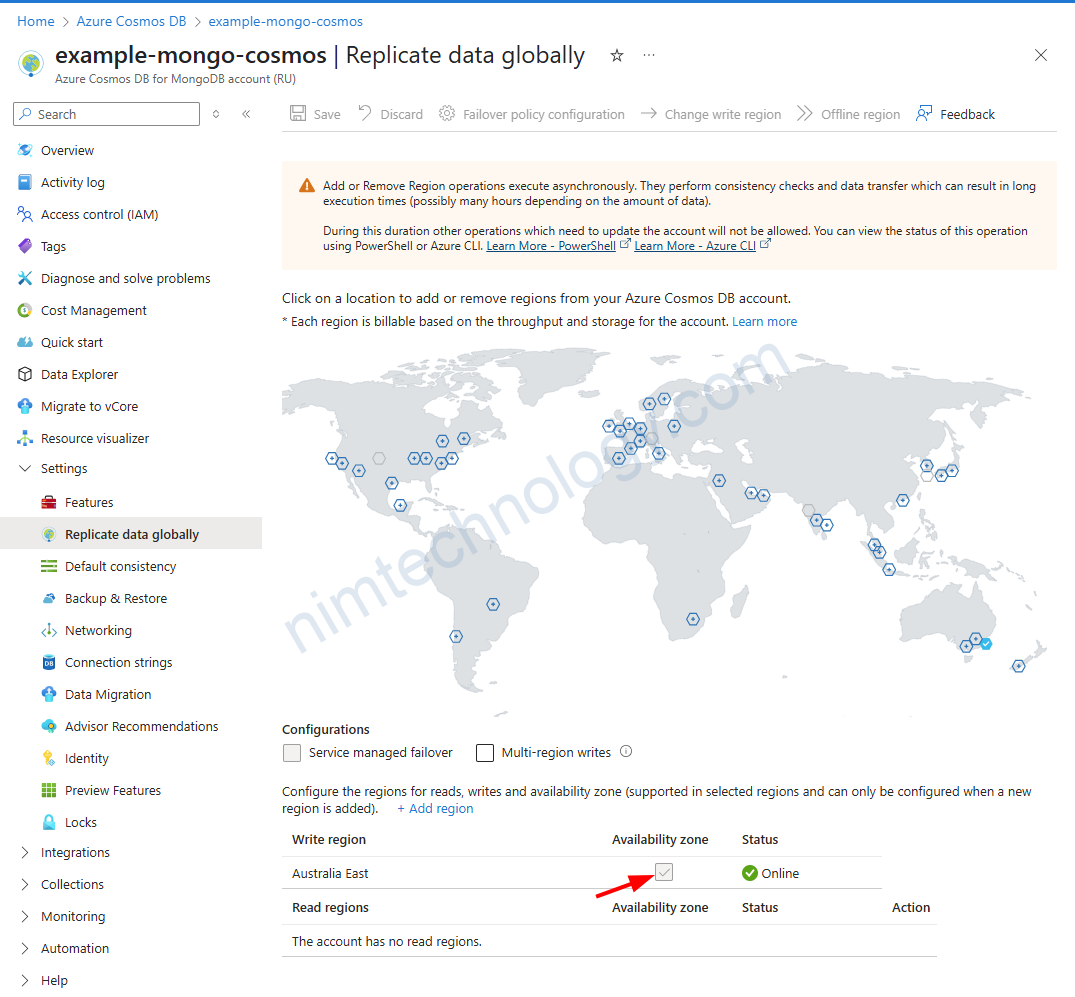The image size is (1075, 997).
Task: Click the favorite star icon beside title
Action: point(617,56)
